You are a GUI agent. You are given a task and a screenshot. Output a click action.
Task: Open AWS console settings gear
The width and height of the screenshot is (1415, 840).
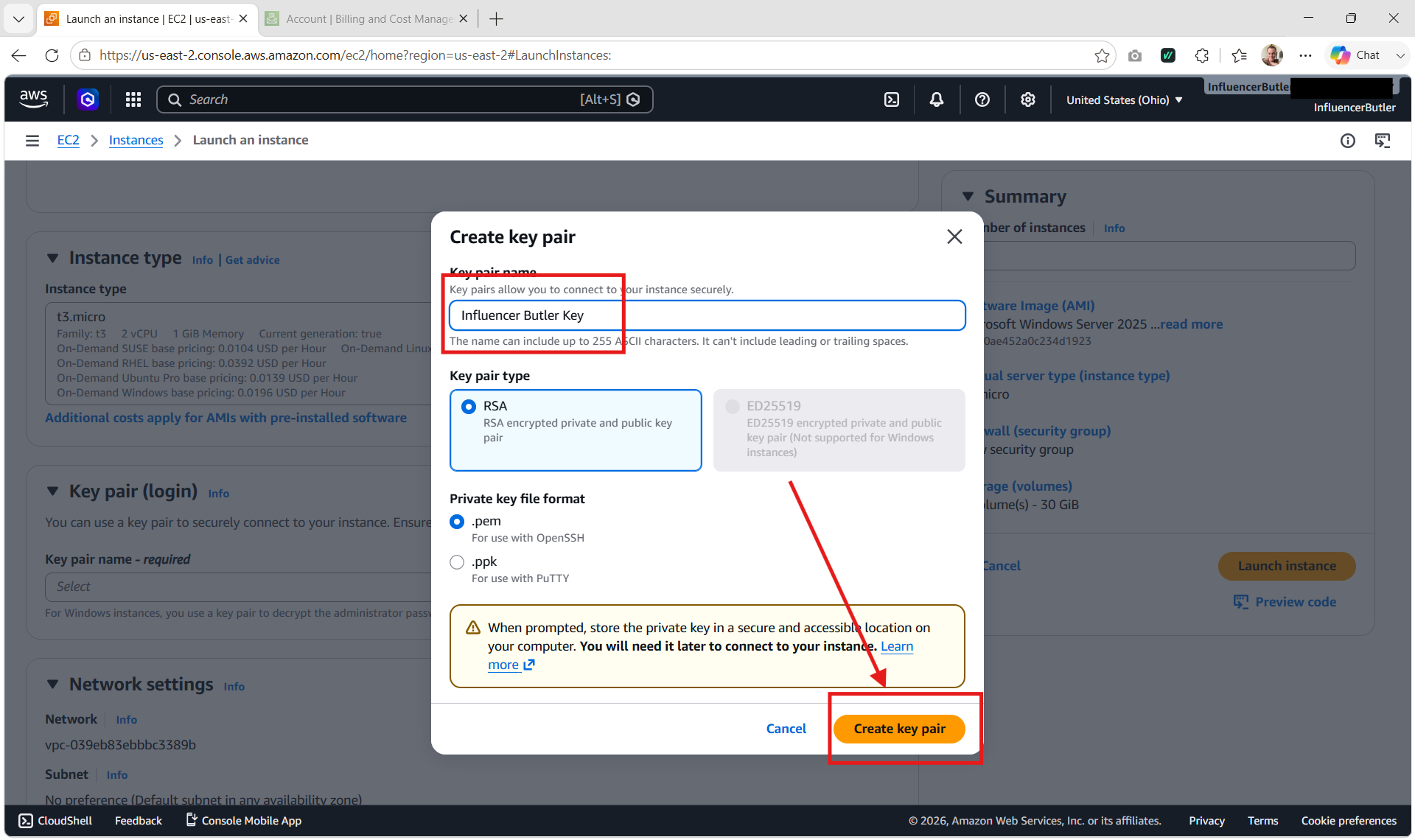coord(1028,99)
